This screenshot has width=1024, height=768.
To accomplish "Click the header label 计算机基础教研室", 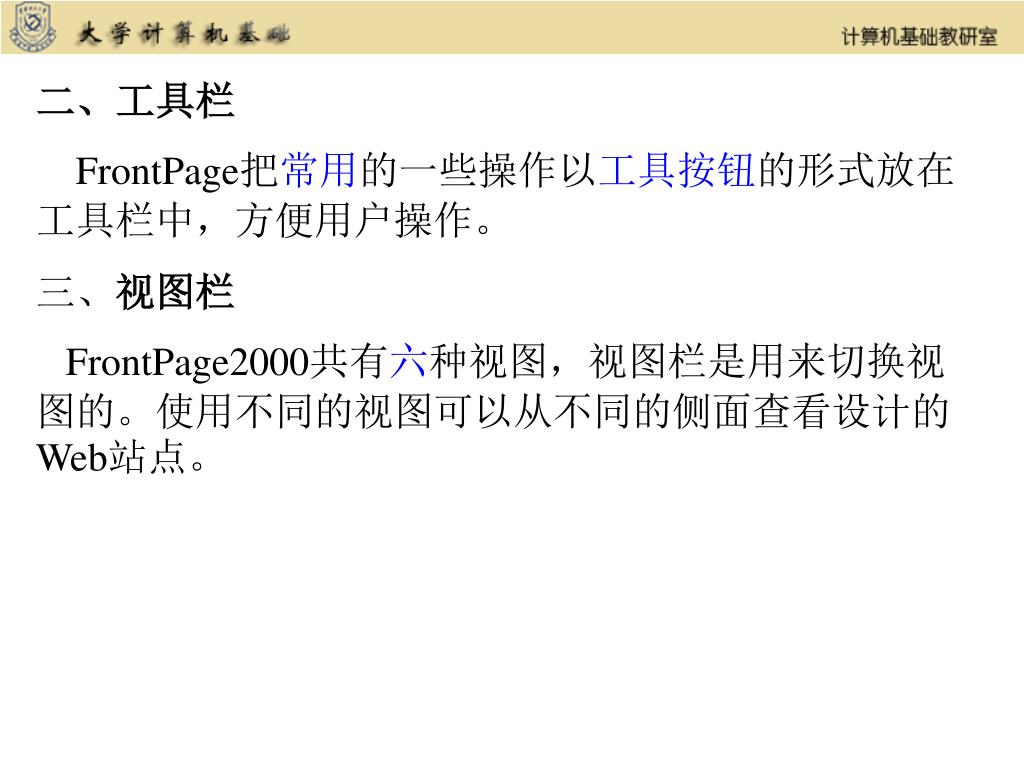I will pyautogui.click(x=919, y=37).
